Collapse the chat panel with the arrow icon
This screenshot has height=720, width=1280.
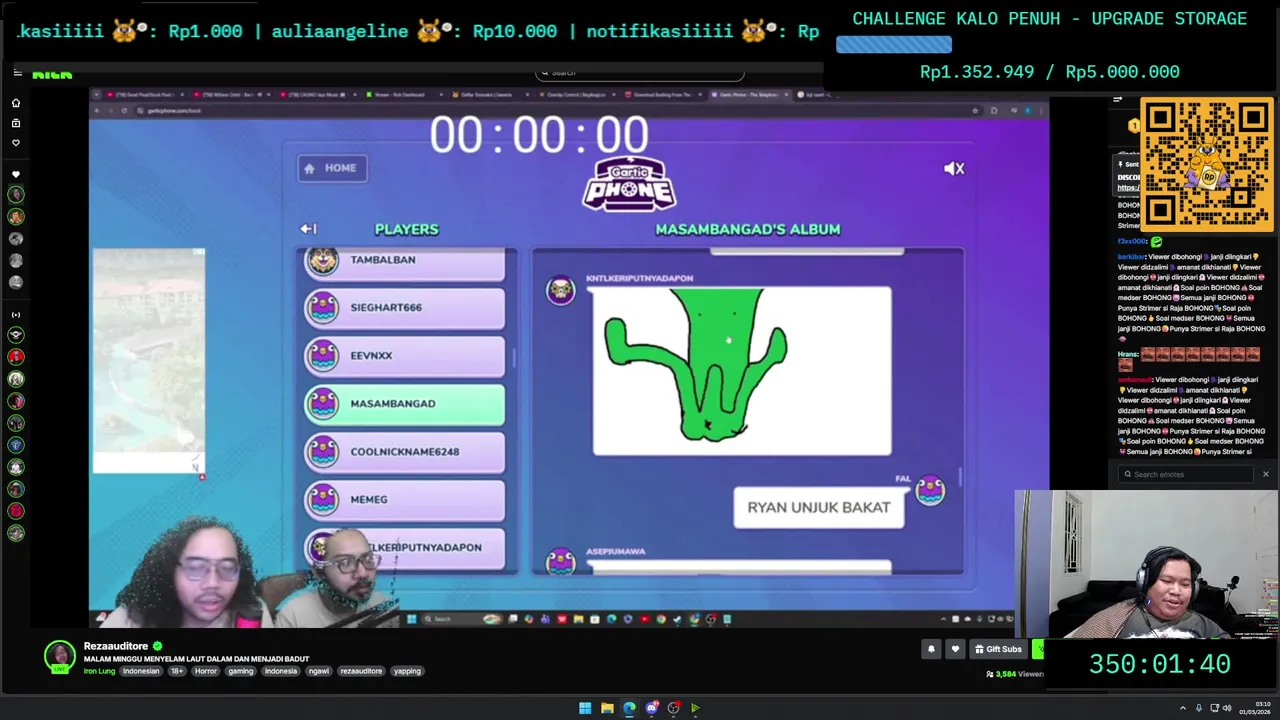1118,100
